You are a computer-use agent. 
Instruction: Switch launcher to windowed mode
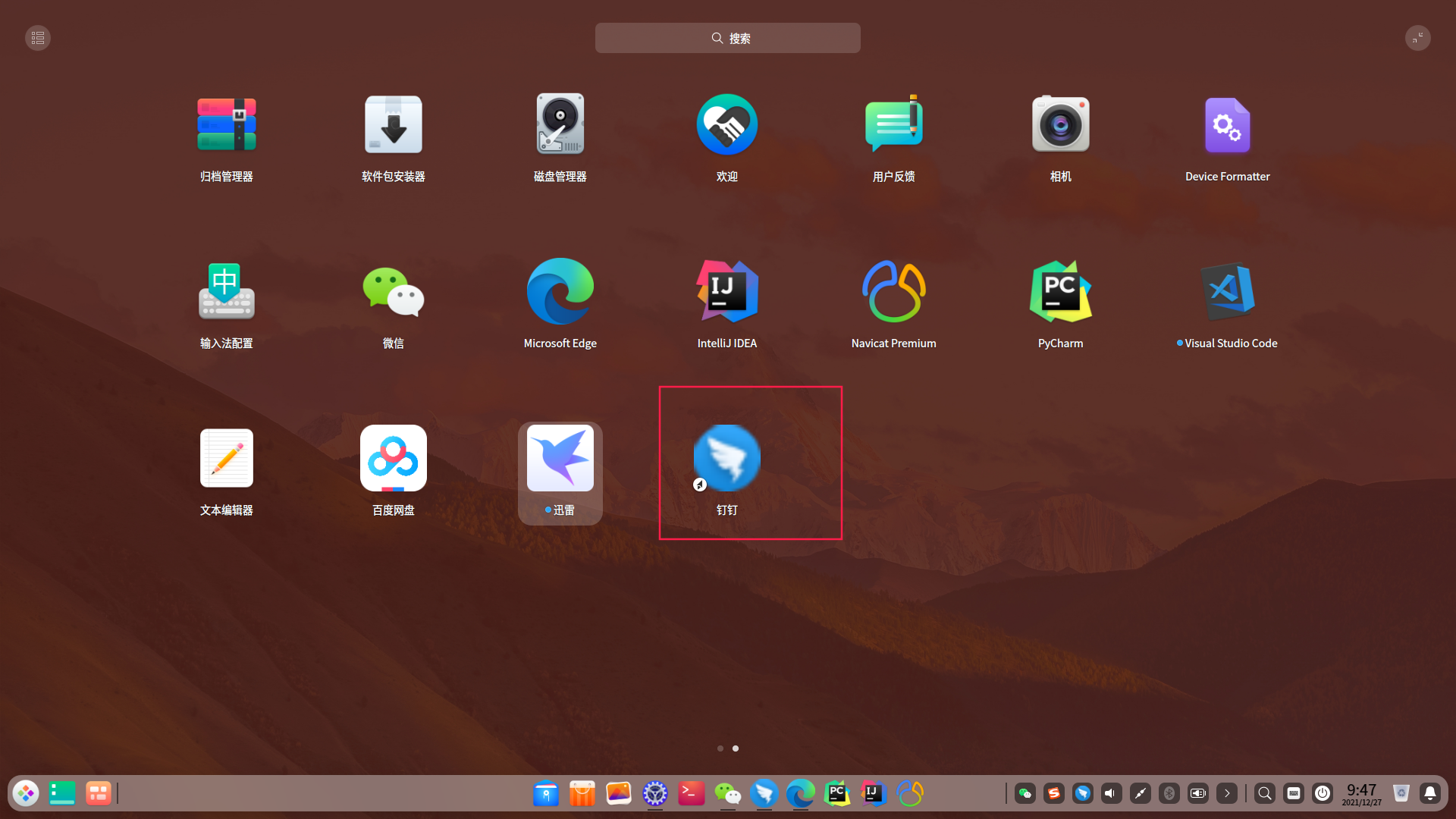click(1417, 38)
